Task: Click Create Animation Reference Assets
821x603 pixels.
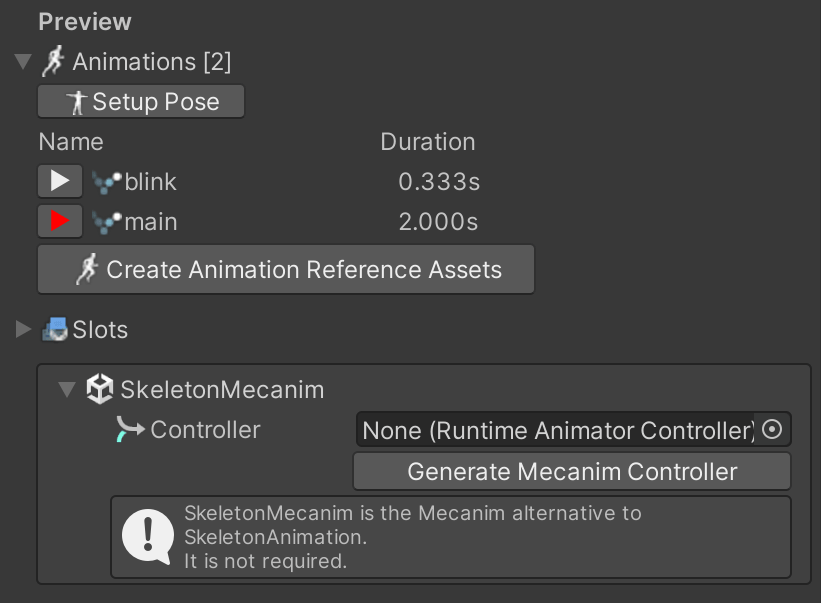Action: coord(286,269)
